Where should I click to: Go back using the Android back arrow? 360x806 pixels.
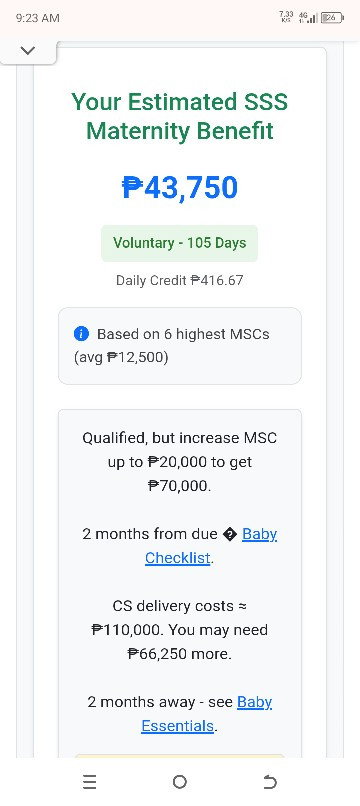click(269, 782)
